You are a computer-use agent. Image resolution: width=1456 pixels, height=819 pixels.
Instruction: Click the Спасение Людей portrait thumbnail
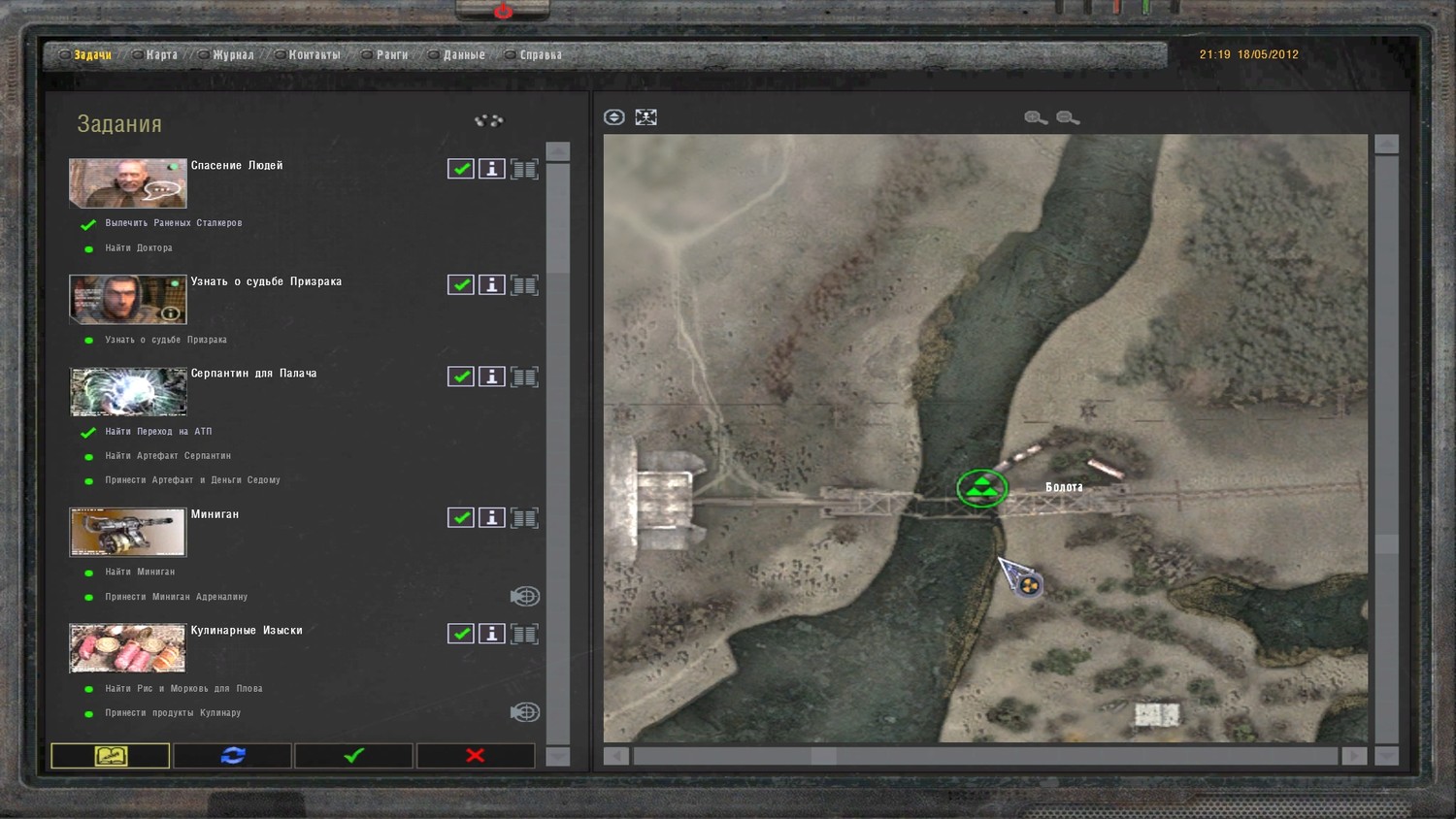pos(128,182)
